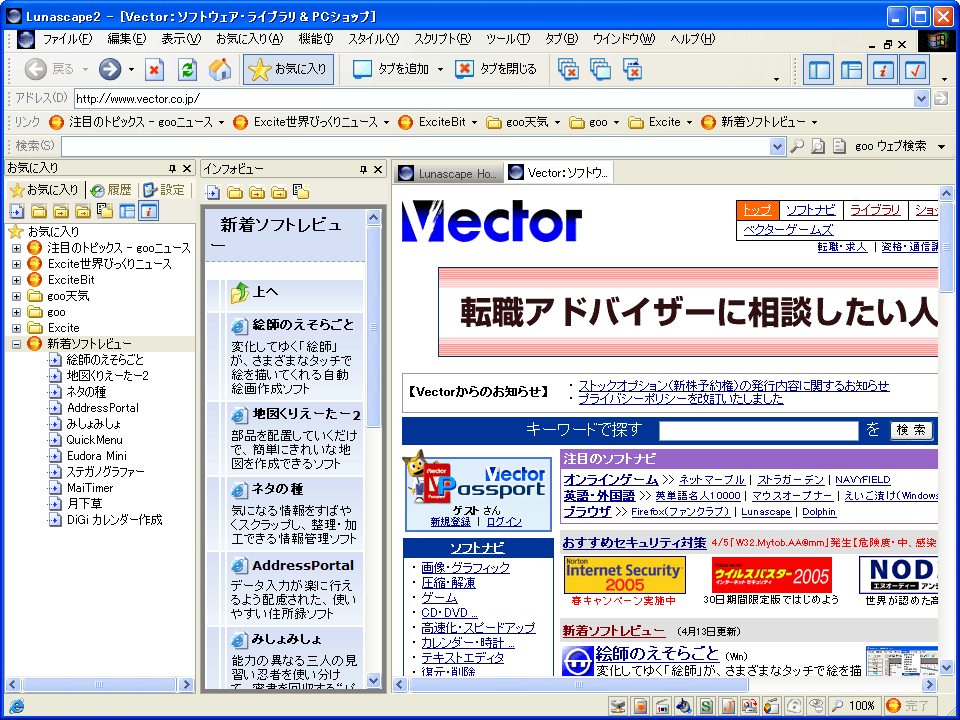
Task: Toggle the leftmost sidebar layout button in the main toolbar
Action: 819,70
